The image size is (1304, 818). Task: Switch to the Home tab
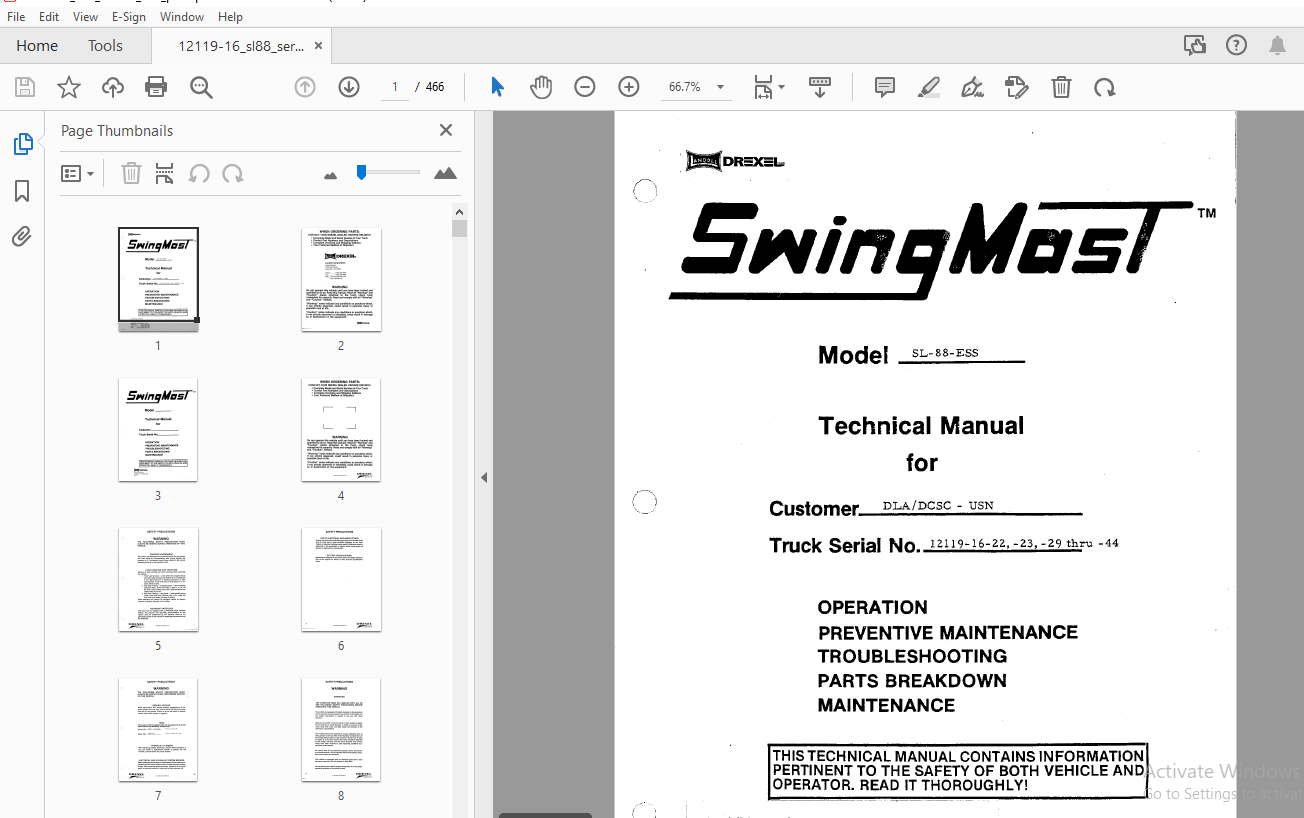(x=37, y=46)
